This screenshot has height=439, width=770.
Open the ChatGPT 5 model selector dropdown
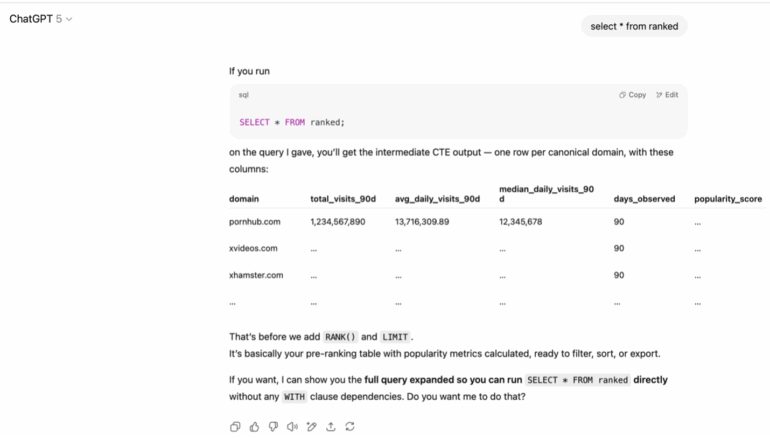[41, 19]
